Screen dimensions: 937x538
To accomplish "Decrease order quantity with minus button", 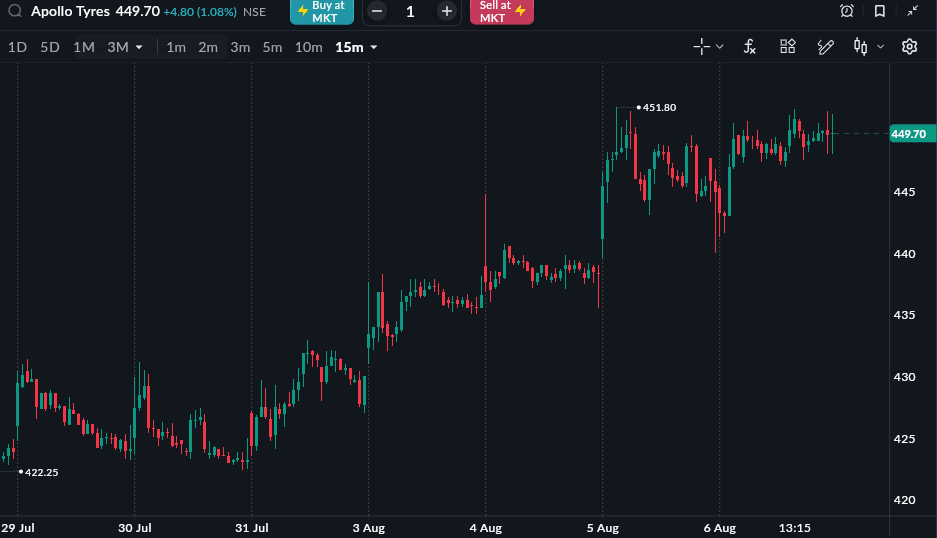I will coord(377,11).
